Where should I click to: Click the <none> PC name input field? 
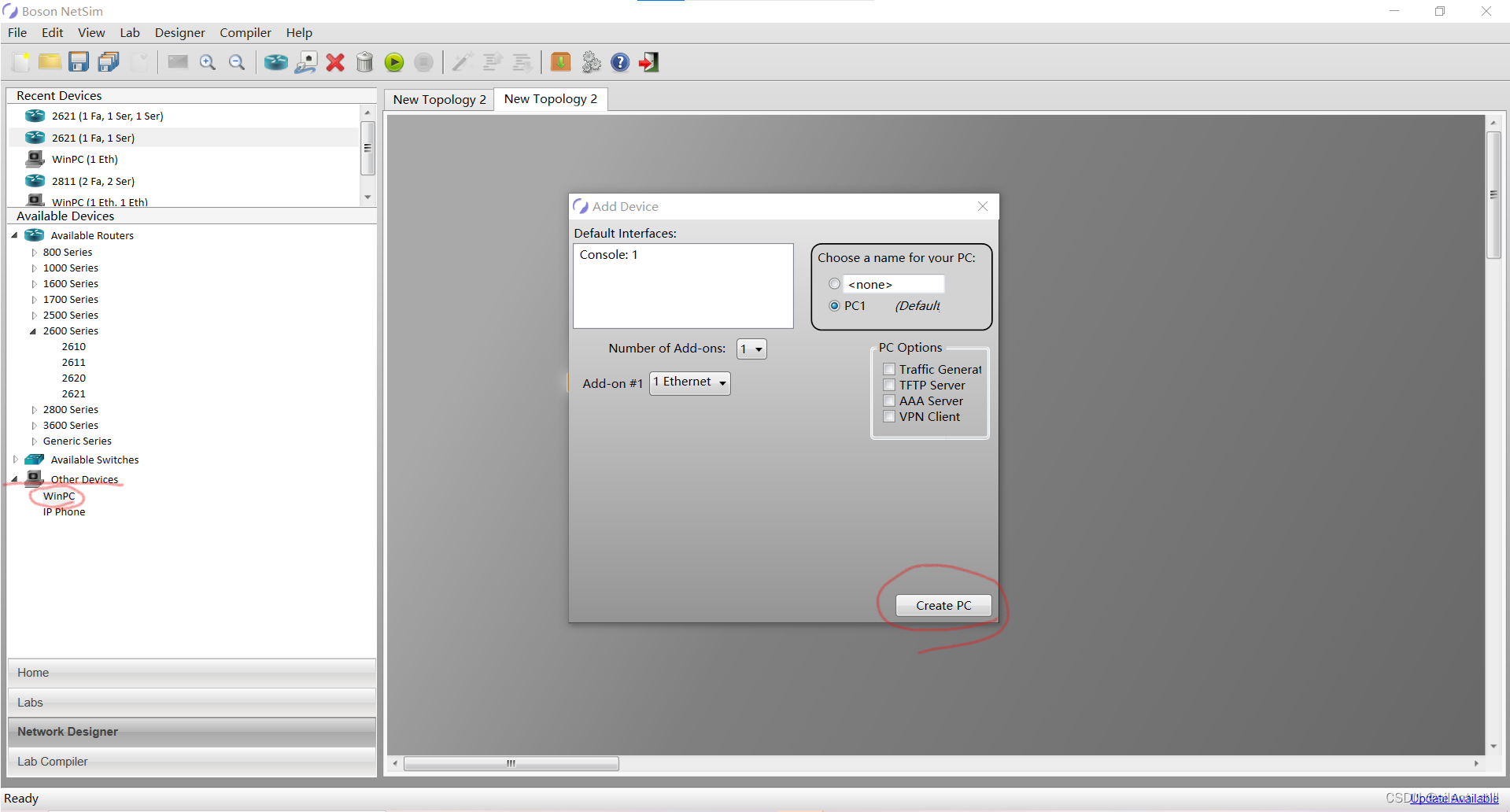coord(894,284)
